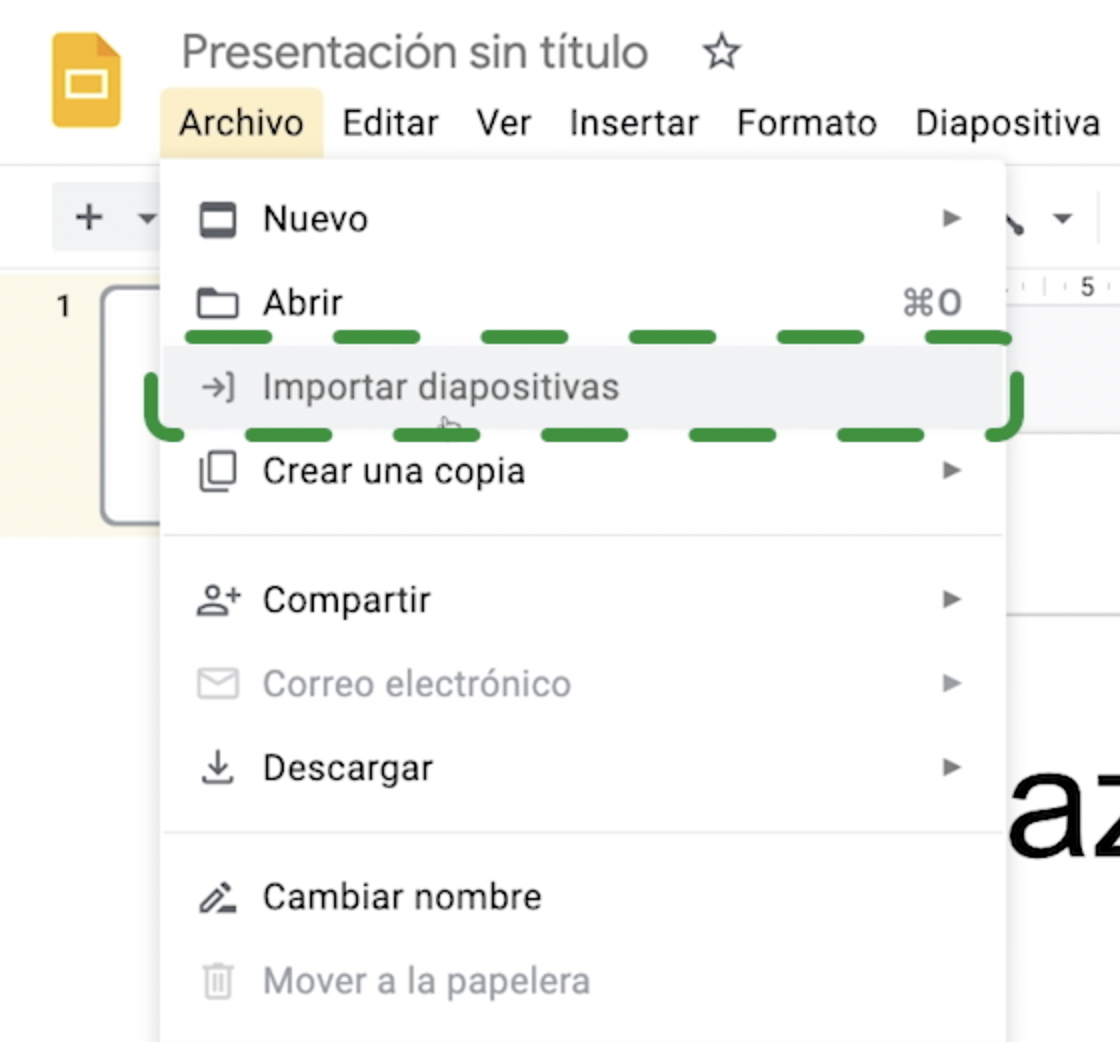The height and width of the screenshot is (1042, 1120).
Task: Expand the Nuevo submenu arrow
Action: tap(951, 218)
